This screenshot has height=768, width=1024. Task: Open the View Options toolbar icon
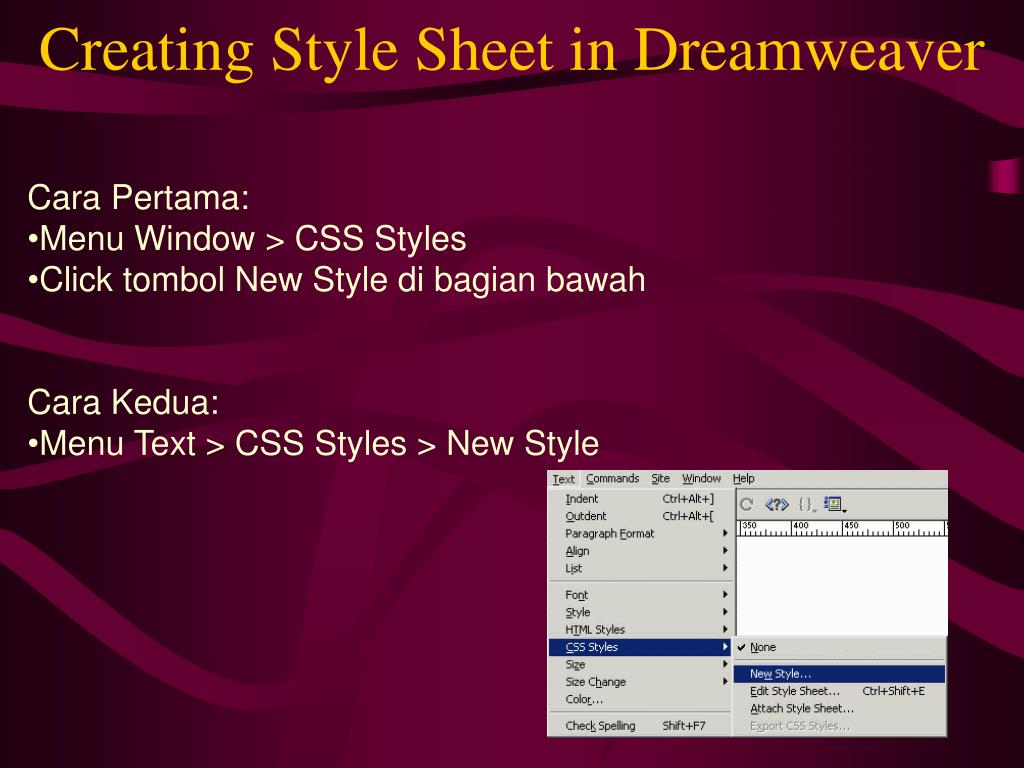click(x=835, y=504)
